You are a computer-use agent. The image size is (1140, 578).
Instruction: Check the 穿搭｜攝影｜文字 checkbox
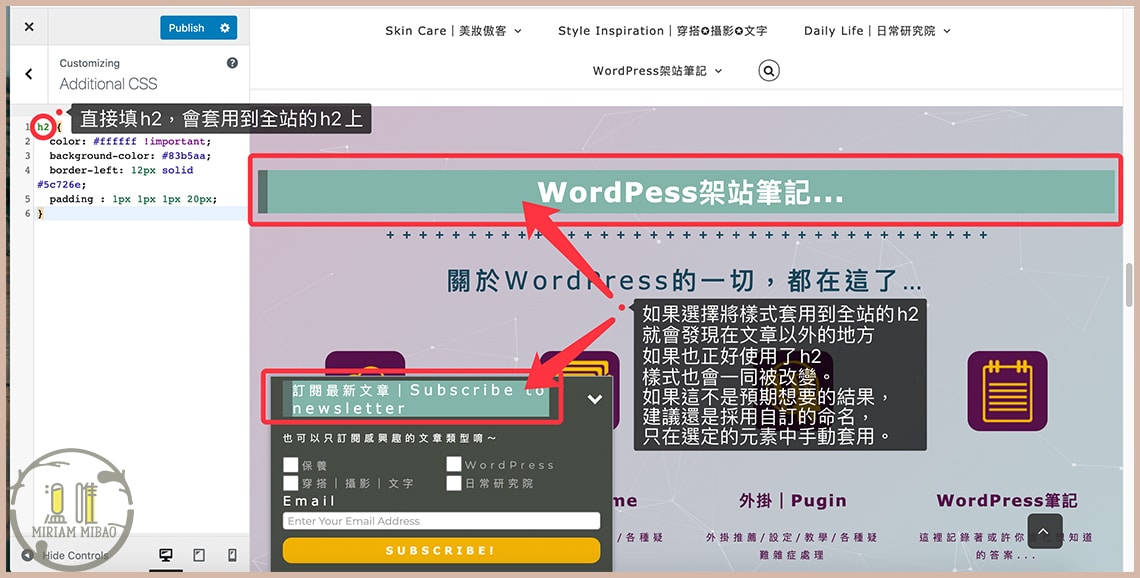pos(291,483)
